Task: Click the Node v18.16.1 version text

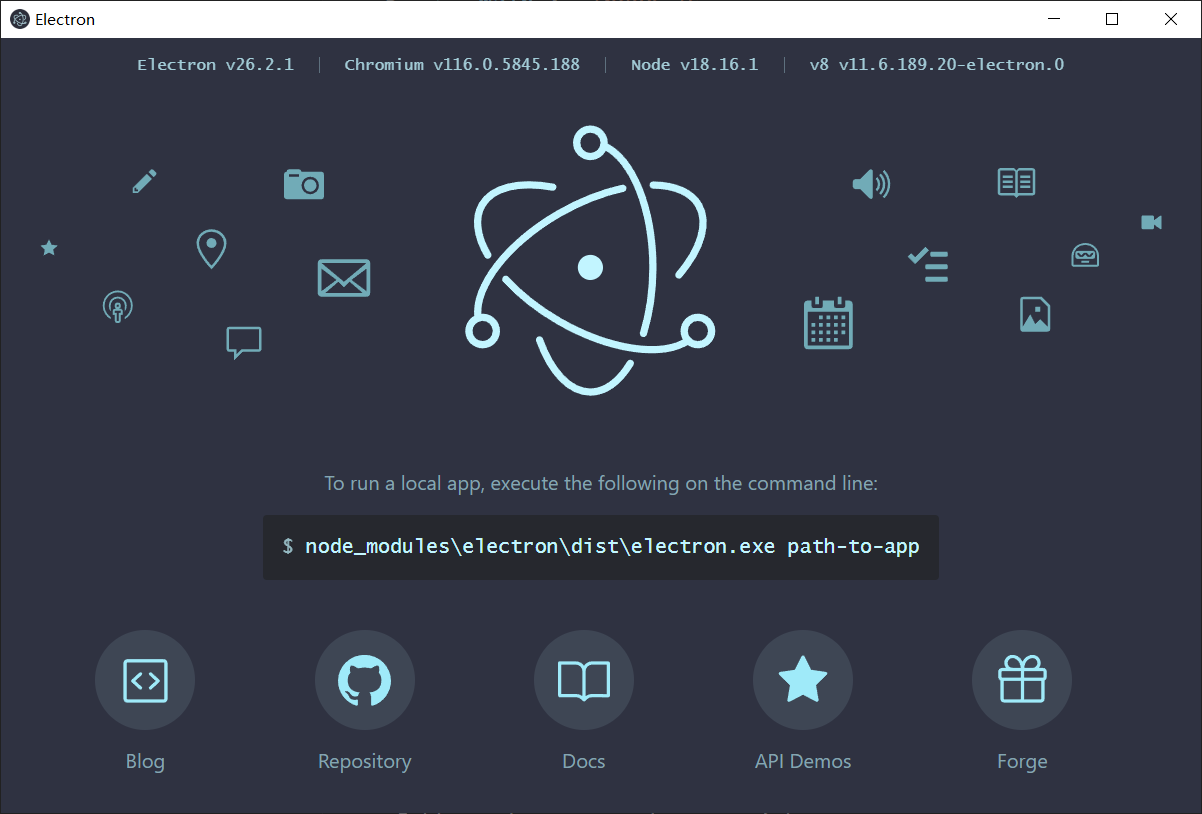Action: [x=694, y=64]
